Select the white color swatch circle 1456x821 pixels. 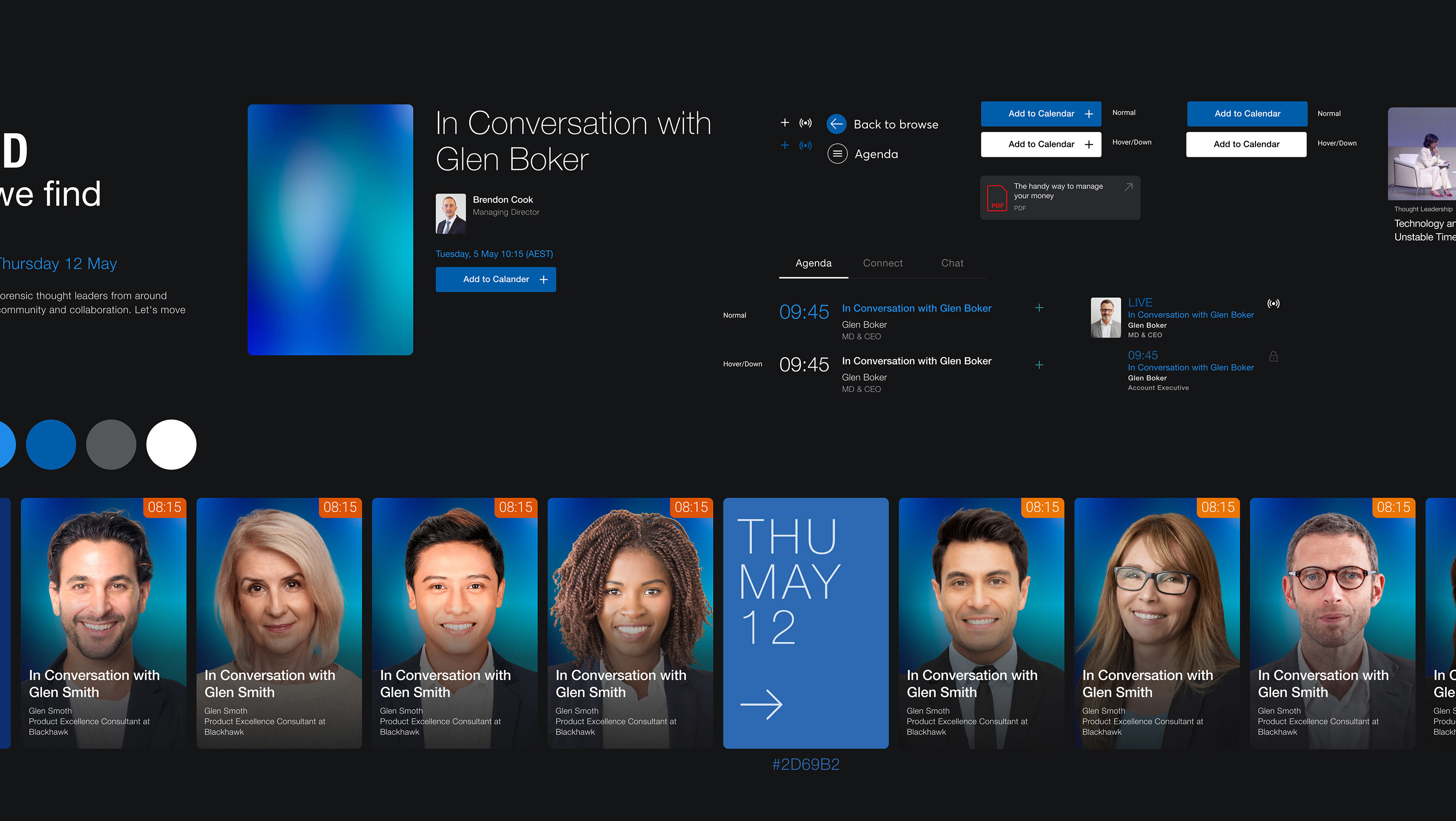tap(171, 444)
